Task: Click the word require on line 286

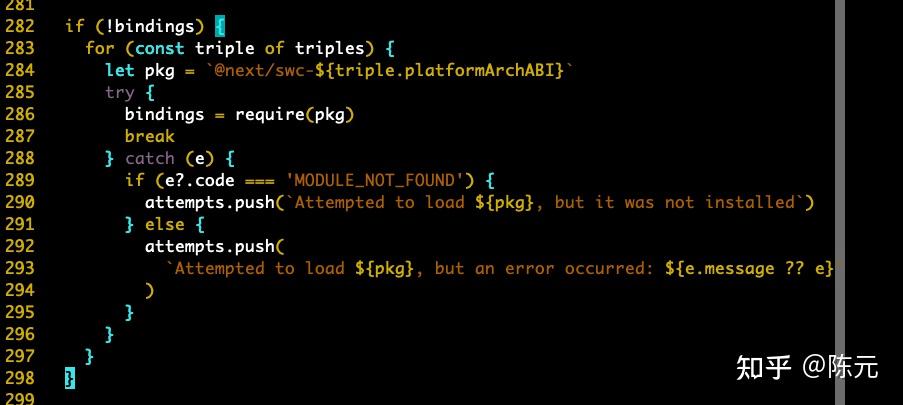Action: [x=270, y=115]
